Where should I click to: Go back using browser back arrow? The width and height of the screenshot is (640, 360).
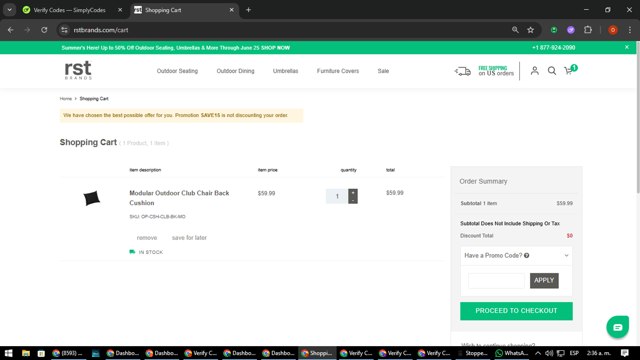tap(11, 30)
